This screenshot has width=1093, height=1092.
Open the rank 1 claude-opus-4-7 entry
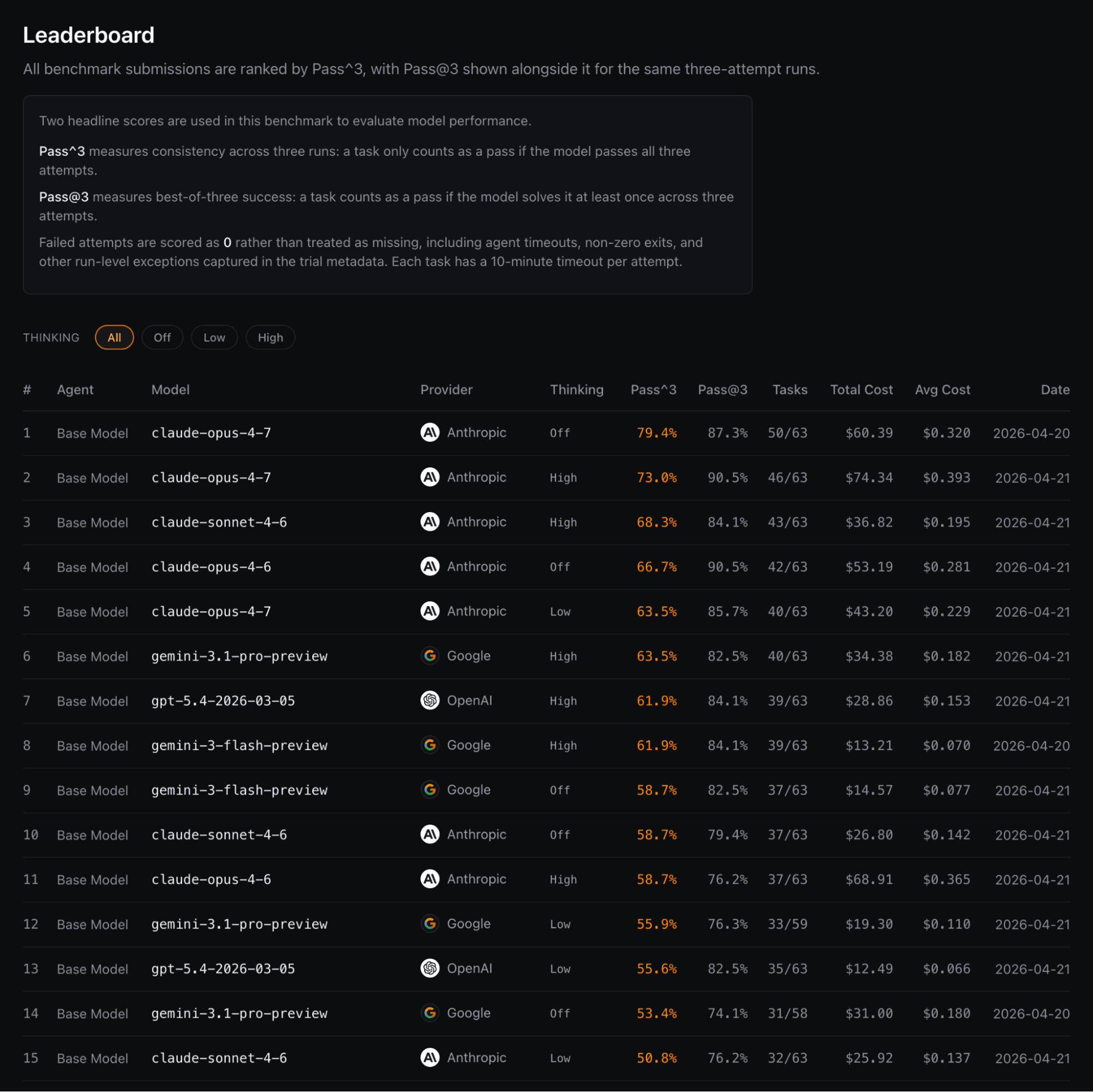(x=211, y=433)
